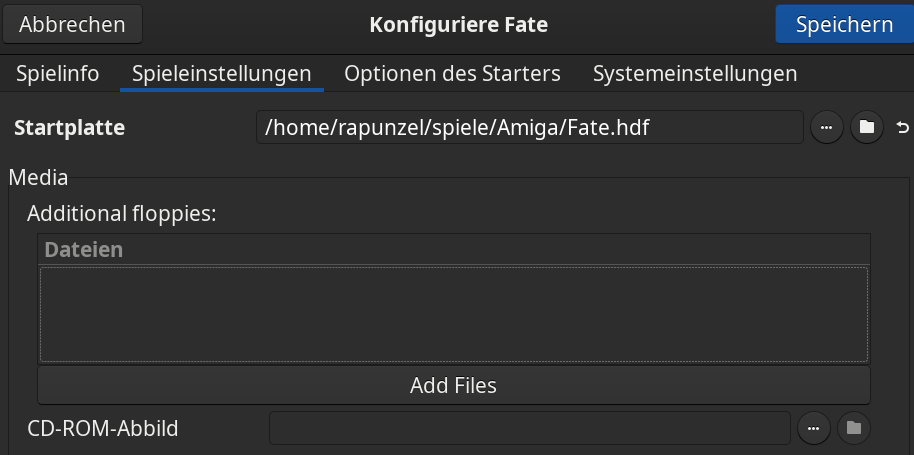Cancel the dialog with Abbrechen
Screen dimensions: 914x455
(x=72, y=24)
